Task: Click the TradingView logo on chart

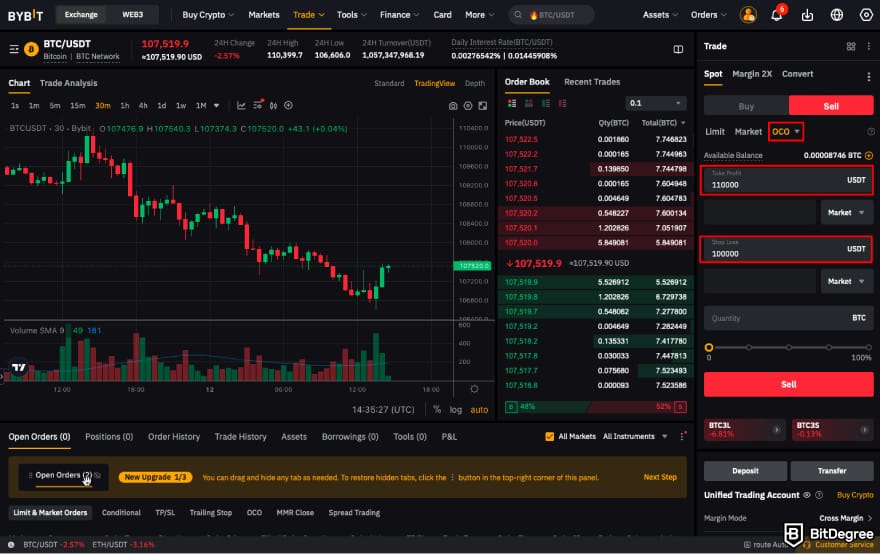Action: (x=19, y=367)
